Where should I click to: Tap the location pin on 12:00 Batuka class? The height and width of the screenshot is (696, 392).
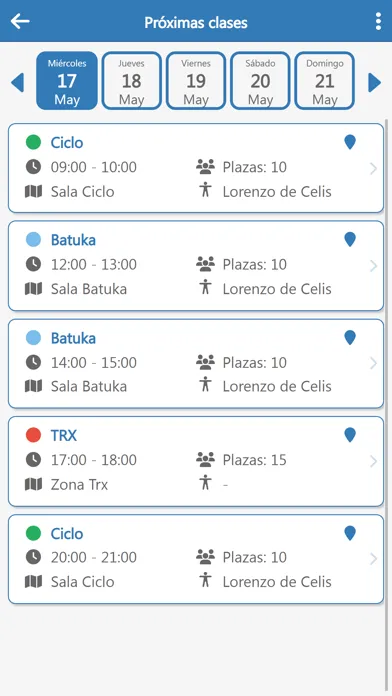pyautogui.click(x=350, y=240)
